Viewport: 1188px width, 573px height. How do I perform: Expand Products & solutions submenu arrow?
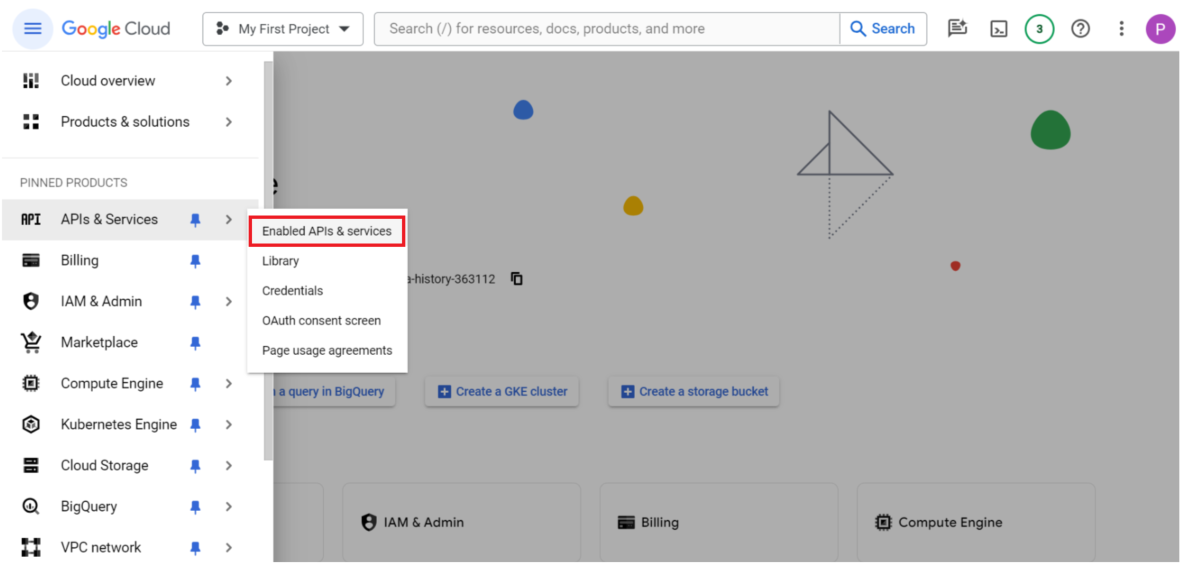pos(229,122)
